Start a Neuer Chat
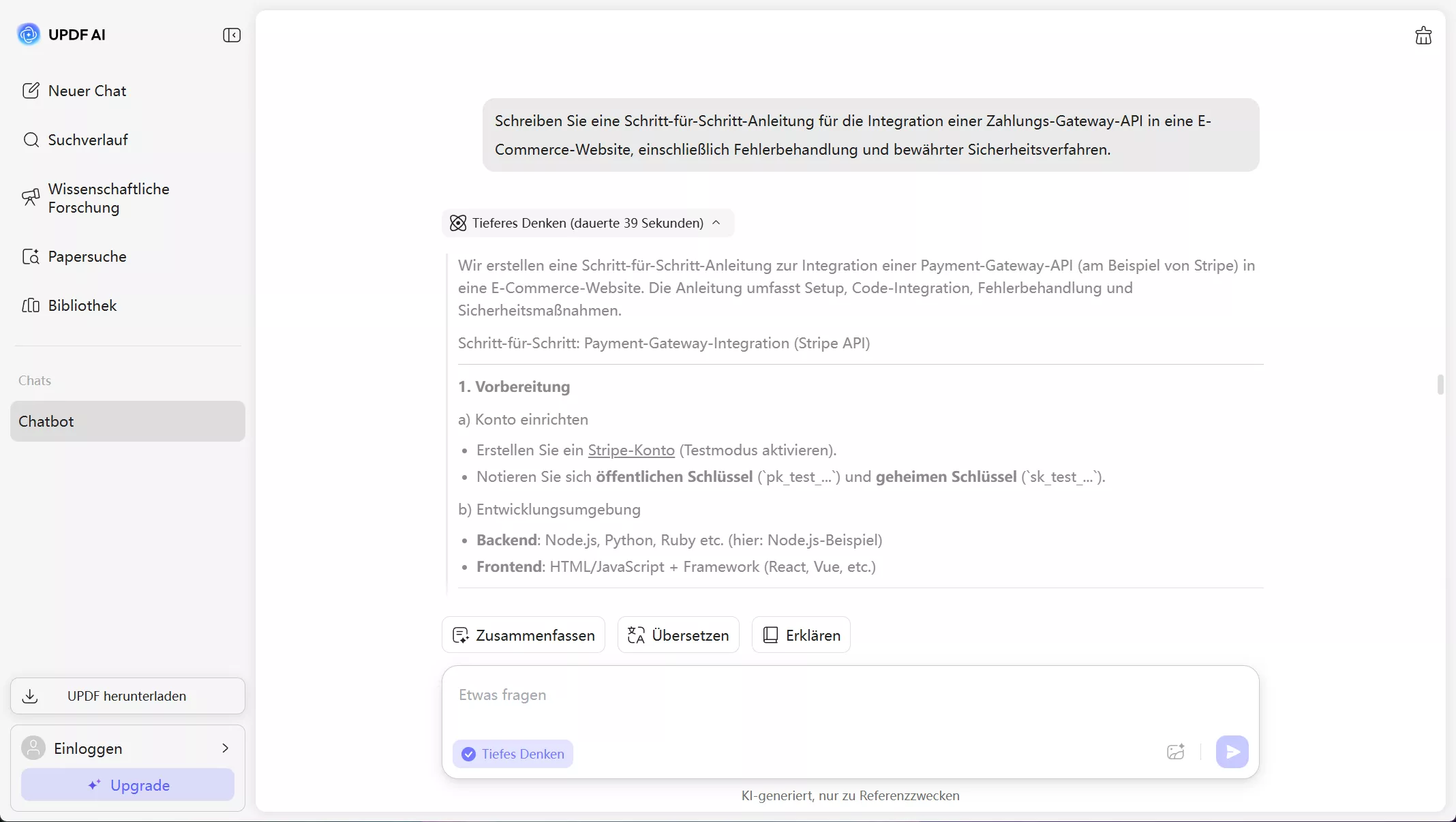This screenshot has height=822, width=1456. [87, 91]
